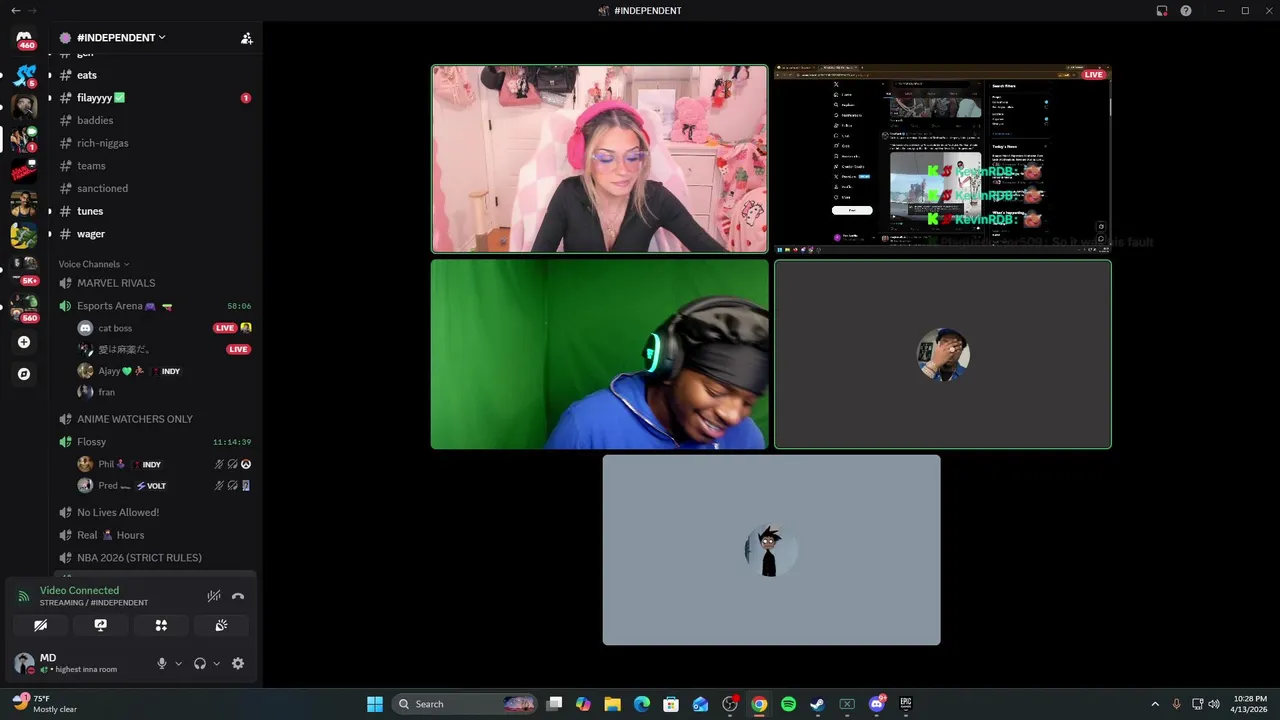Show hidden system tray icons
The image size is (1280, 720).
pyautogui.click(x=1155, y=704)
